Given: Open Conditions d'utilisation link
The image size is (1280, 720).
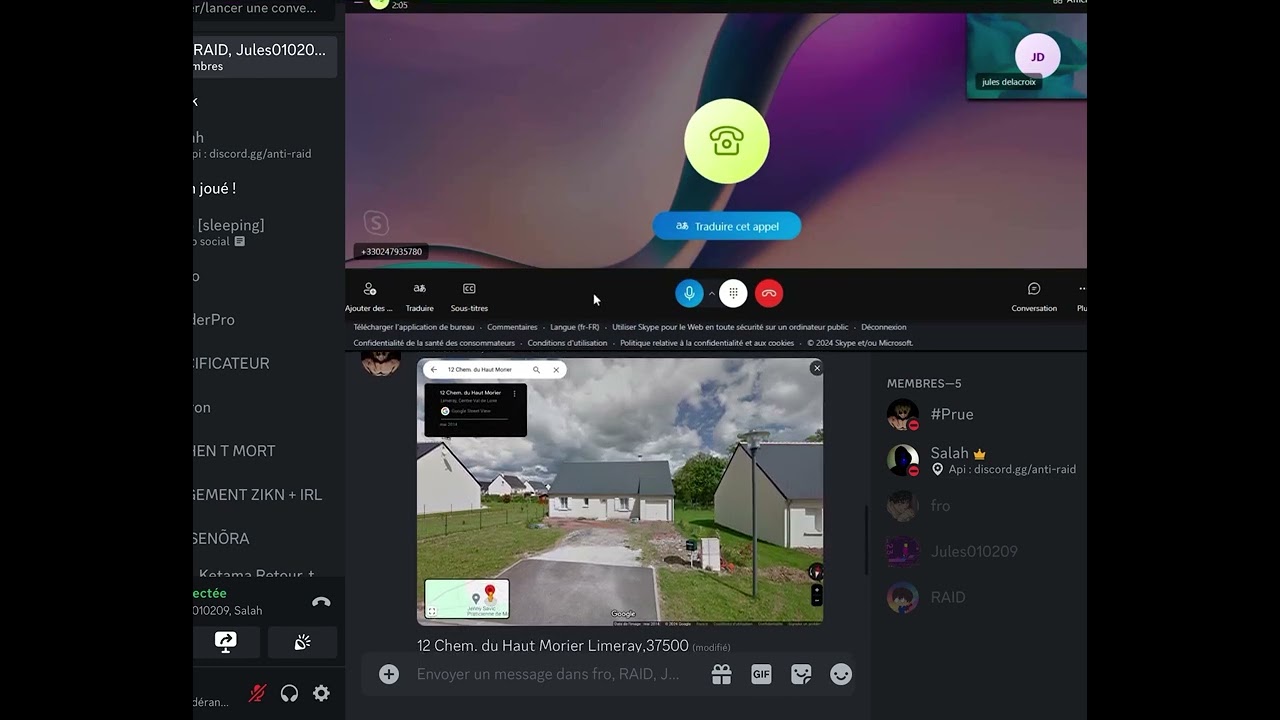Looking at the screenshot, I should 567,343.
